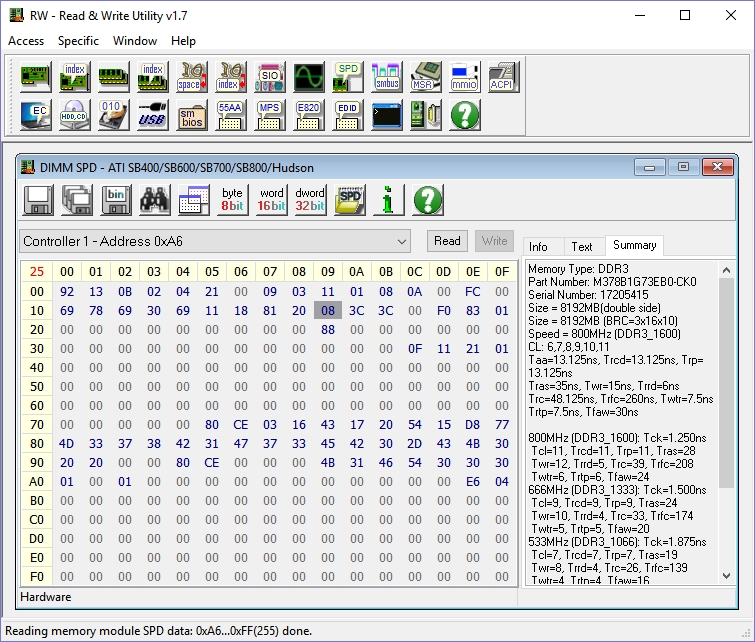Screen dimensions: 755x642
Task: Open the ACPI tables tool
Action: pos(504,77)
